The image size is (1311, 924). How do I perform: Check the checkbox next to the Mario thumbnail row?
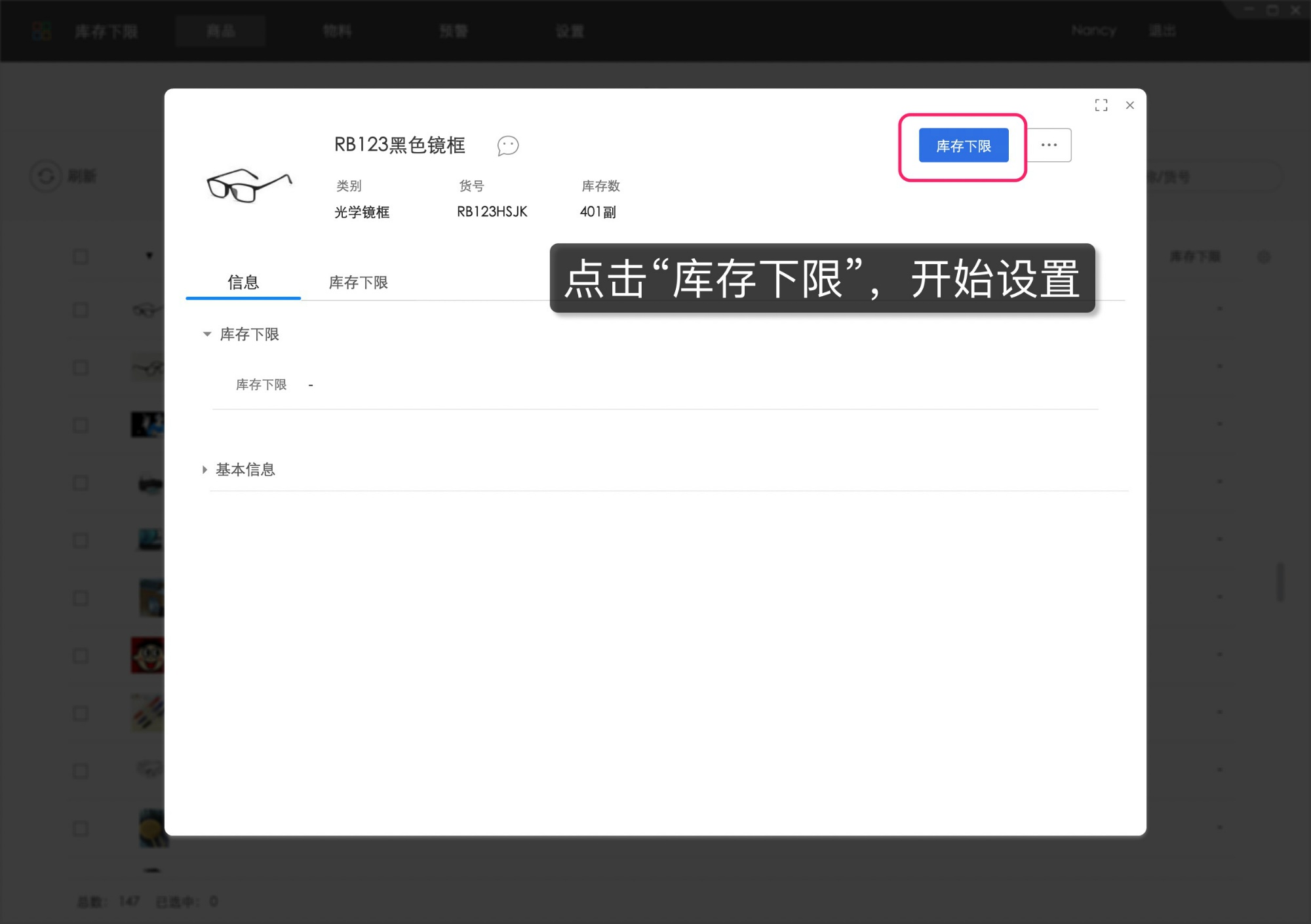pos(81,655)
